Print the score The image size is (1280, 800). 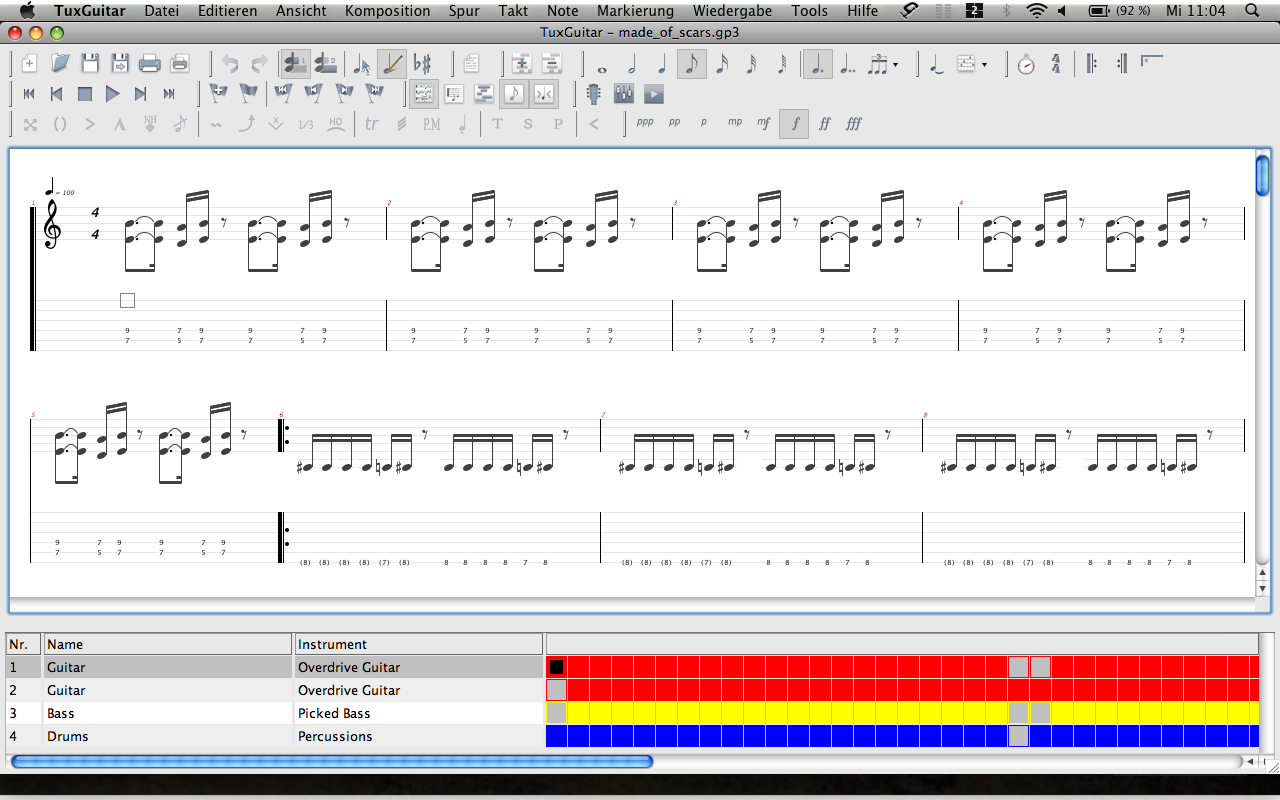click(x=150, y=64)
